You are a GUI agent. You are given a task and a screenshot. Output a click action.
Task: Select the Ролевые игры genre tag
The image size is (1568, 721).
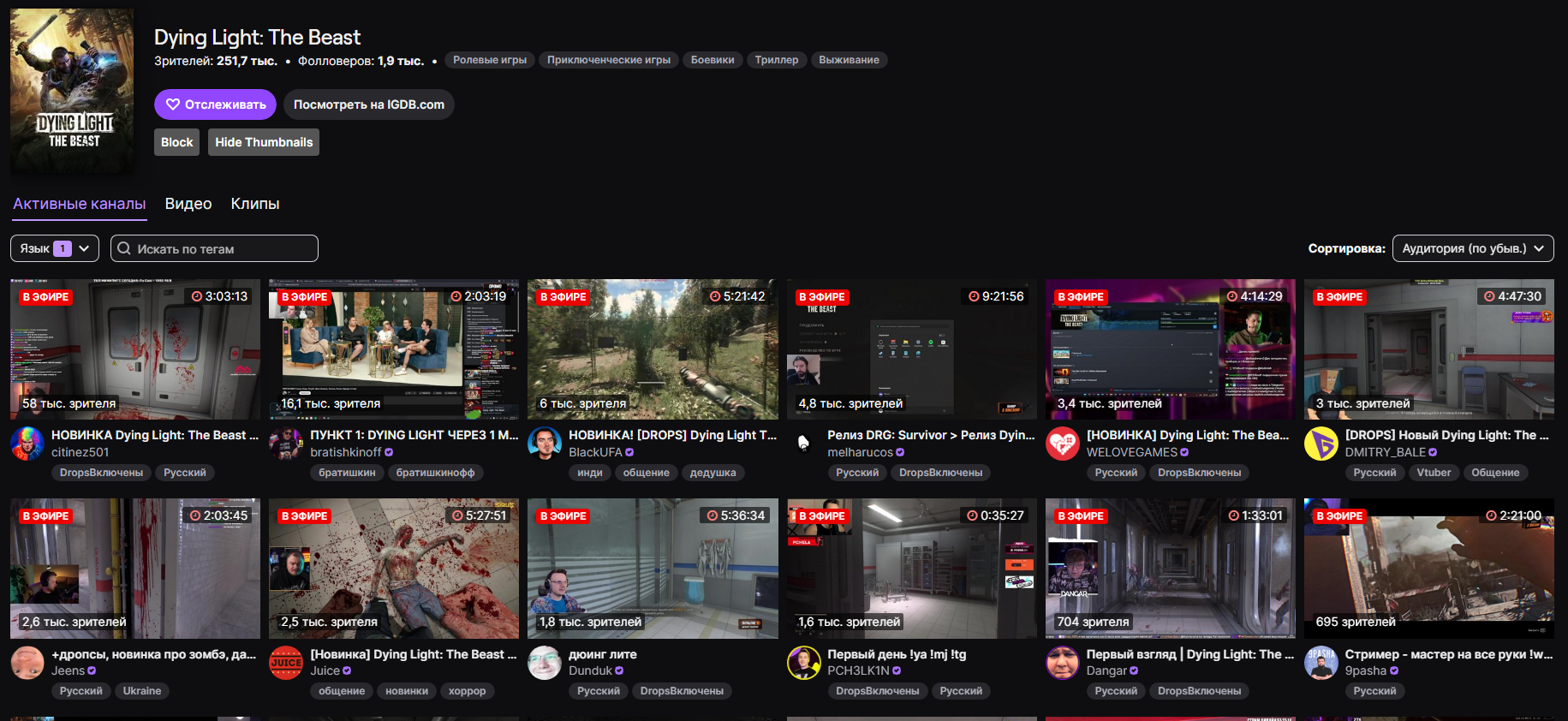pos(490,60)
